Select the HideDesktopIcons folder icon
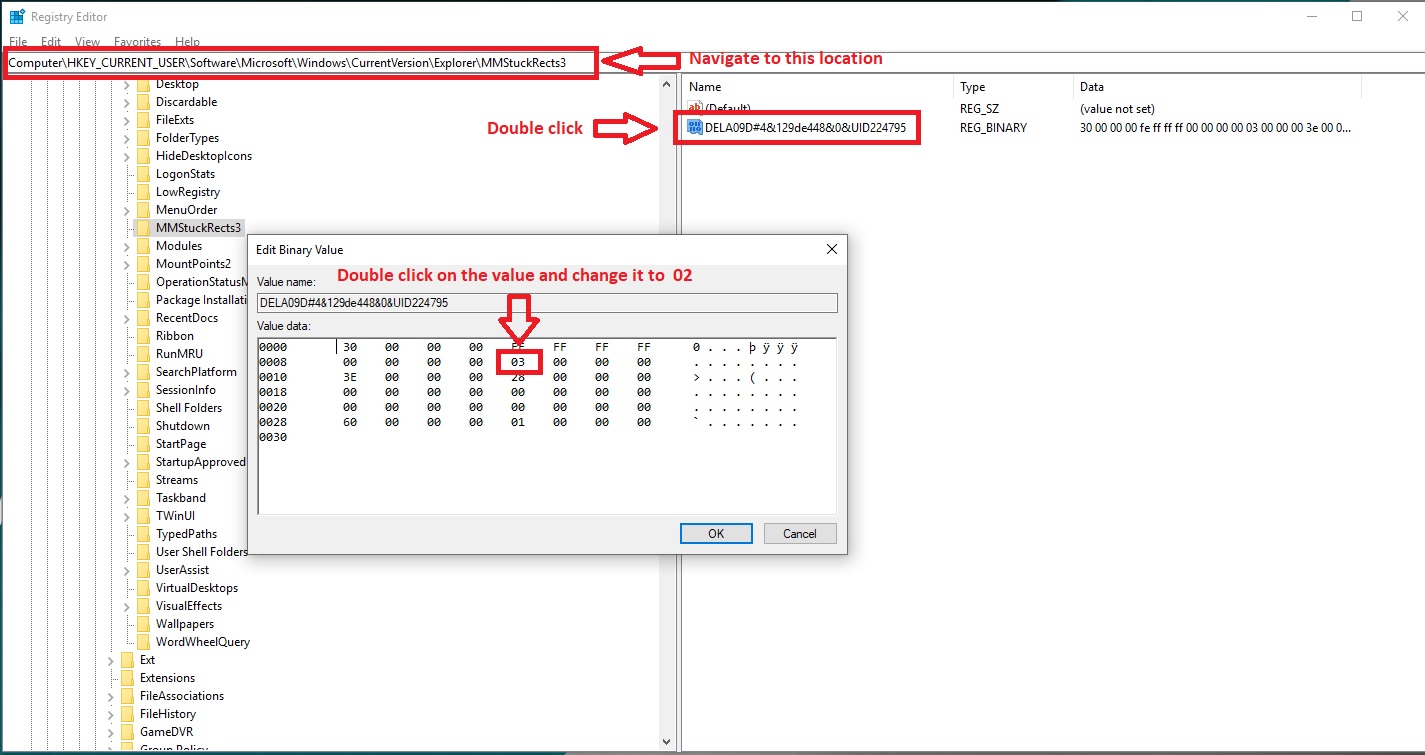1425x755 pixels. pyautogui.click(x=143, y=156)
